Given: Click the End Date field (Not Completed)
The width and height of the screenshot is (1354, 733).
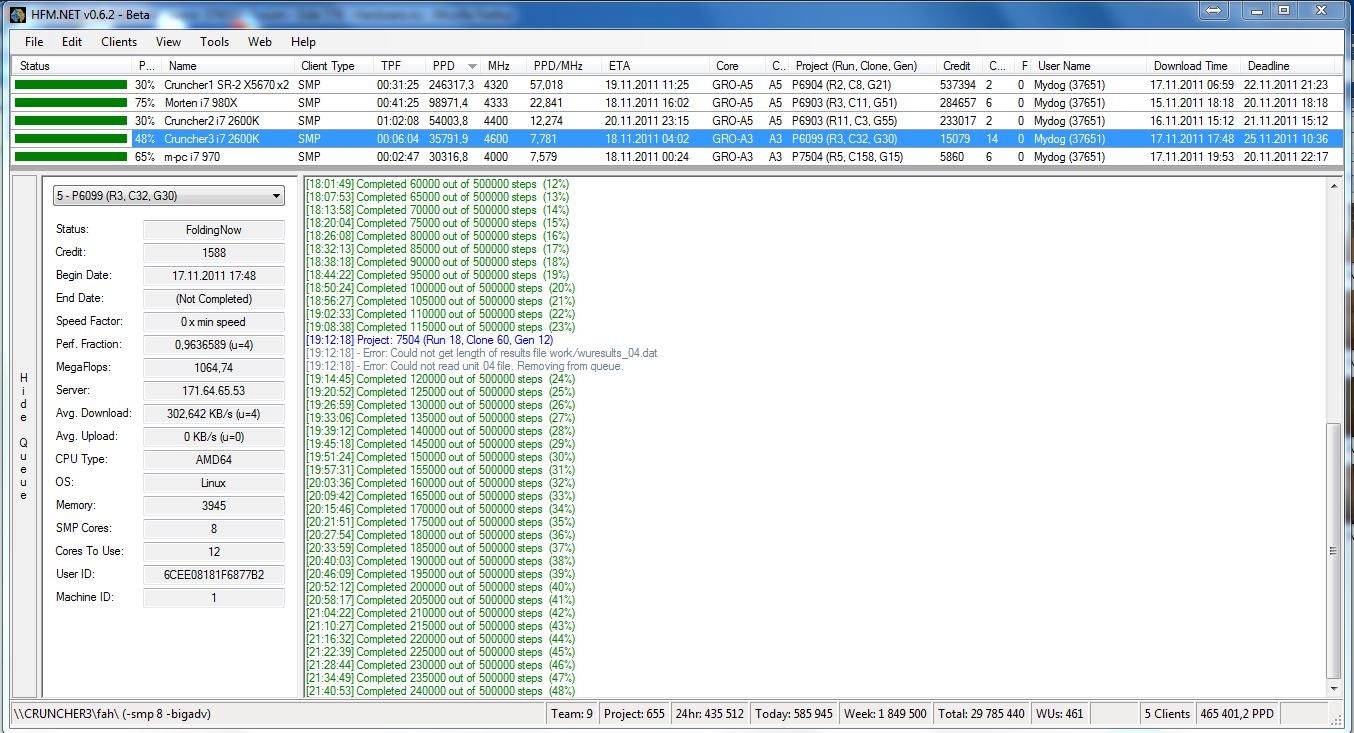Looking at the screenshot, I should [214, 299].
